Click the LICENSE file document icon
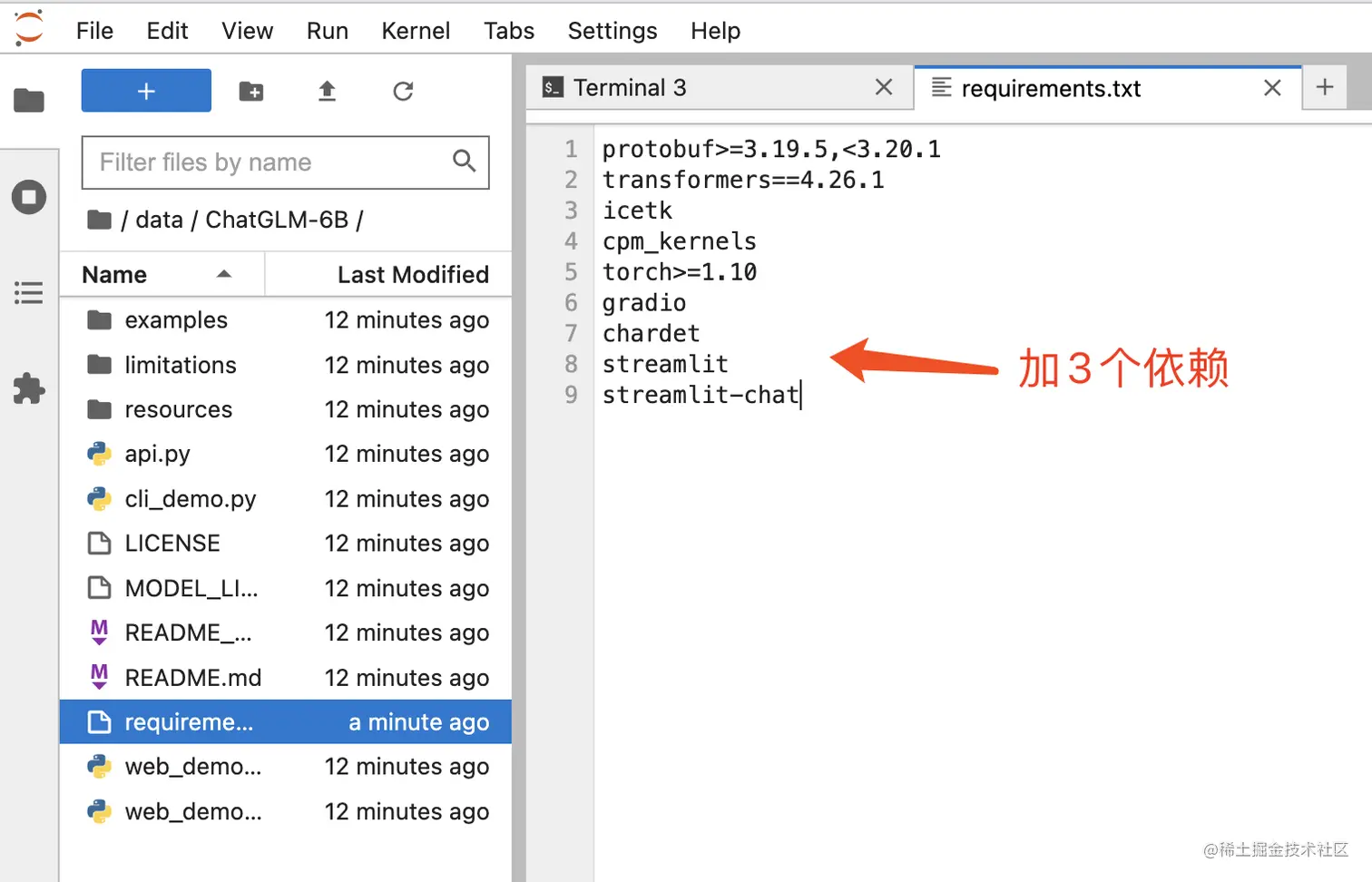The height and width of the screenshot is (882, 1372). 99,544
